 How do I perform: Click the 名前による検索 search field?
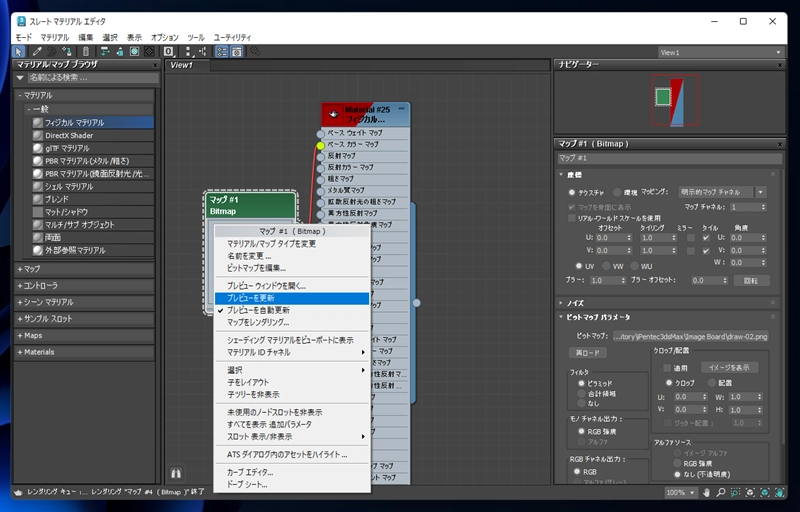pos(93,78)
